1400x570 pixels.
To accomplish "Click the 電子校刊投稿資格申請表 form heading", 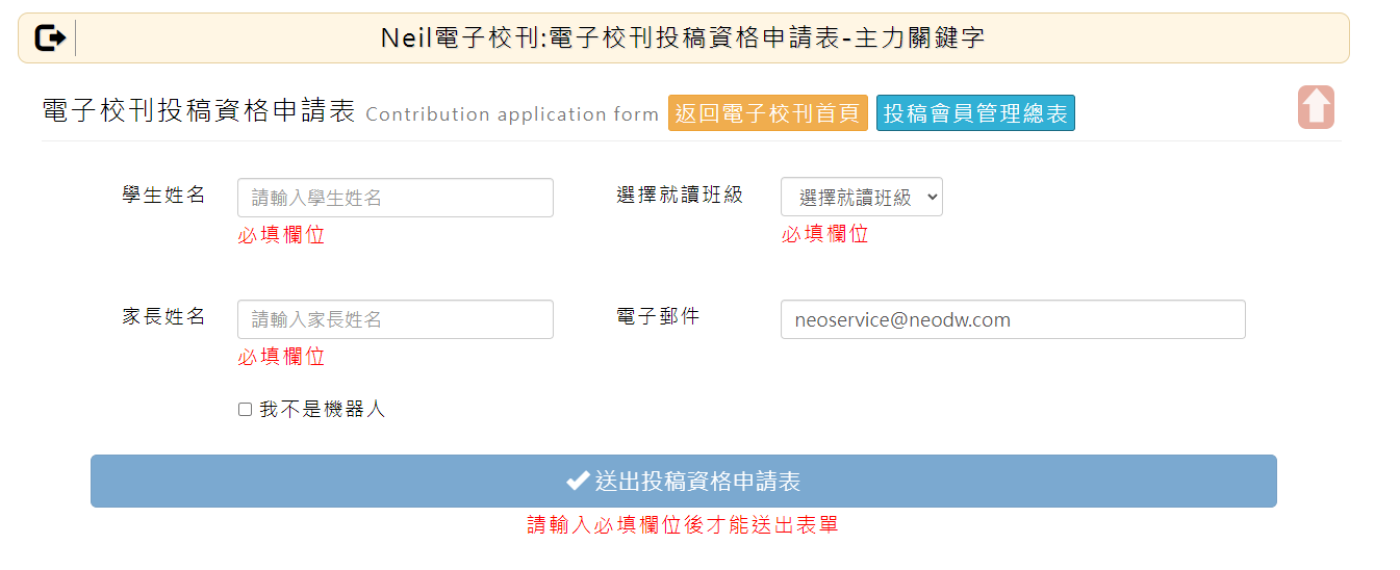I will (x=199, y=111).
